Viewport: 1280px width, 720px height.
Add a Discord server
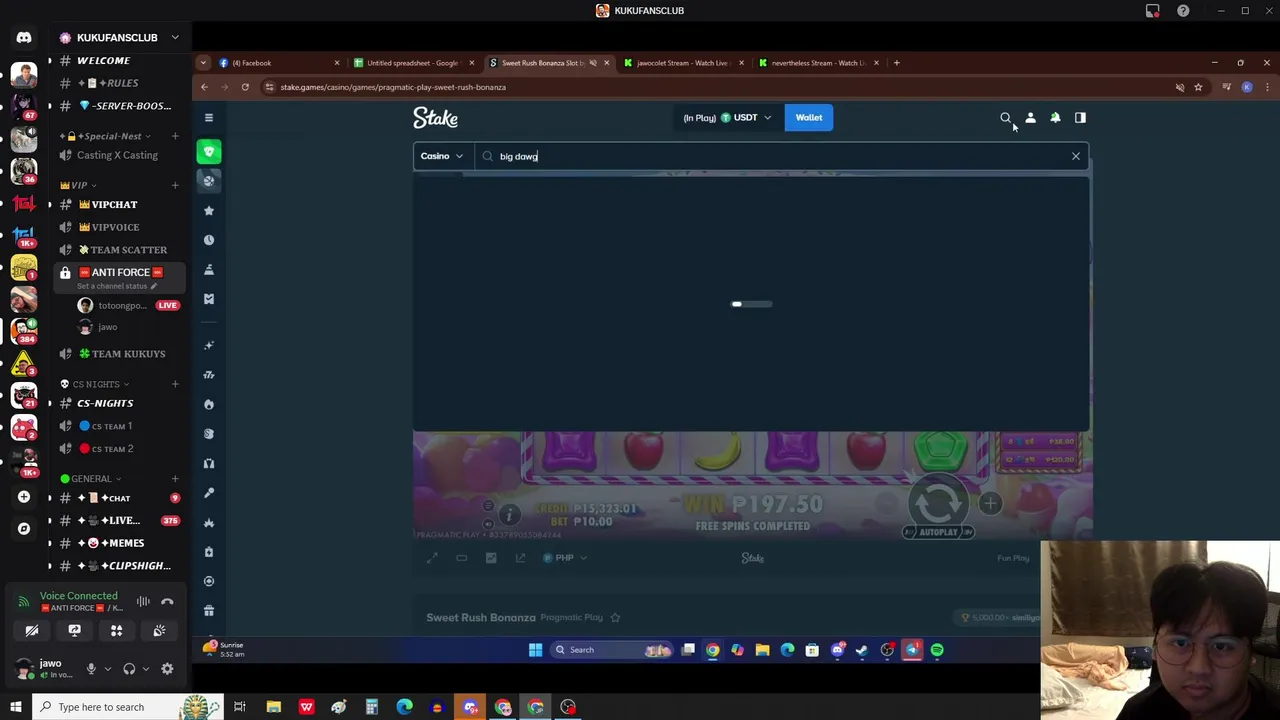[24, 497]
